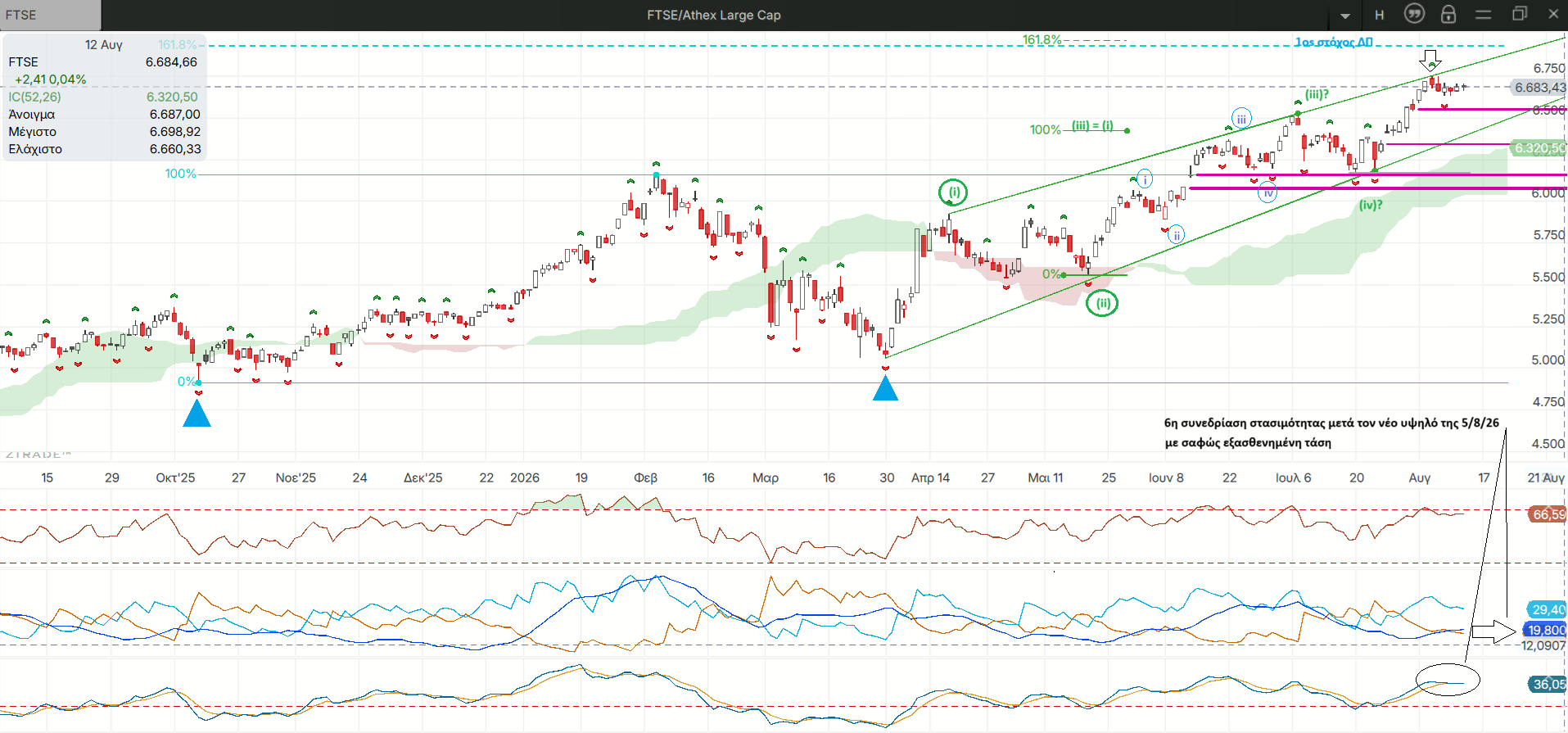
Task: Select the green circled (ii) wave label
Action: (x=1102, y=303)
